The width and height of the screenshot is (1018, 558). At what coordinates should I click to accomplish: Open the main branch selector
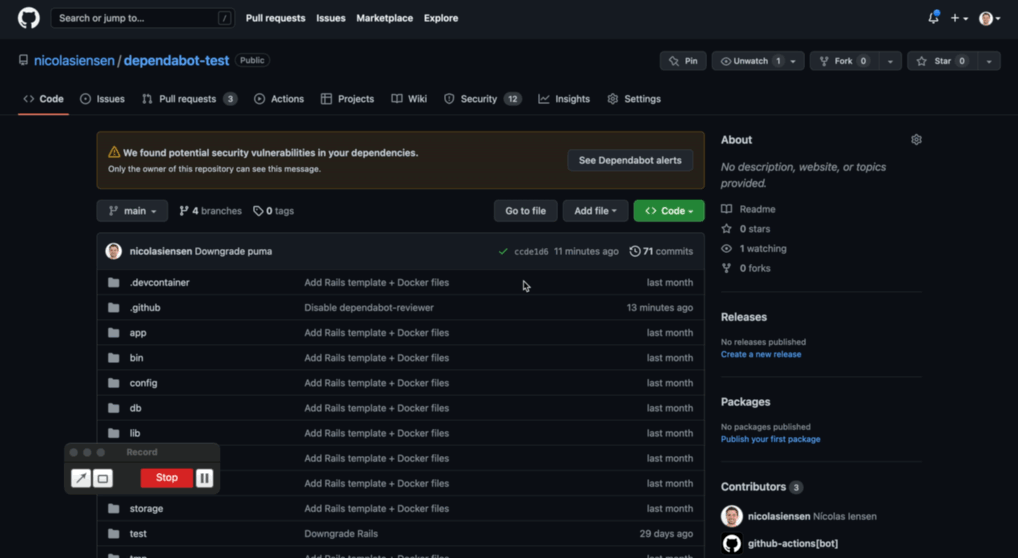pyautogui.click(x=132, y=210)
